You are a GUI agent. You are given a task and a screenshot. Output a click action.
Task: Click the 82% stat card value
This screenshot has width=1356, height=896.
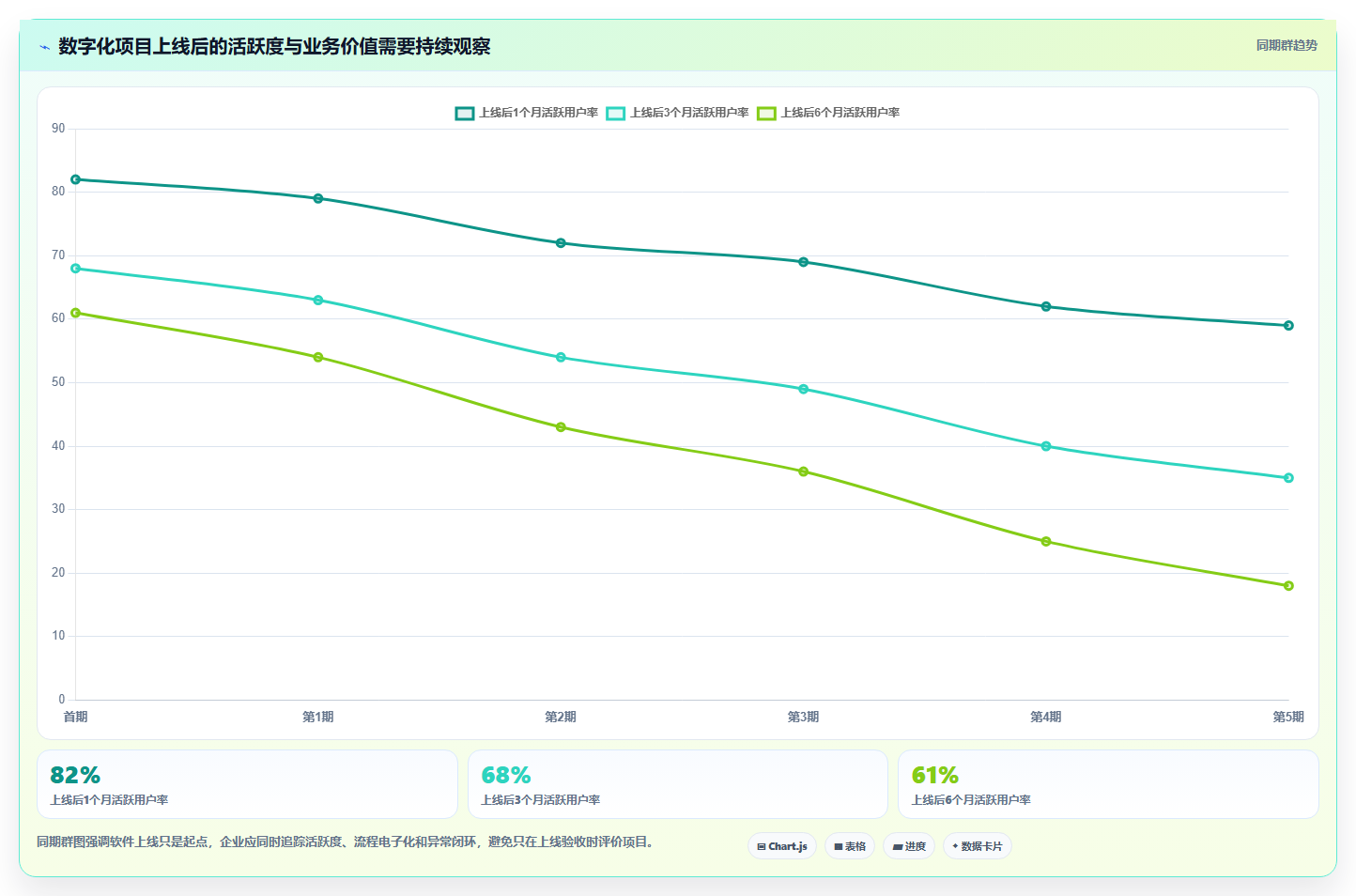coord(75,775)
